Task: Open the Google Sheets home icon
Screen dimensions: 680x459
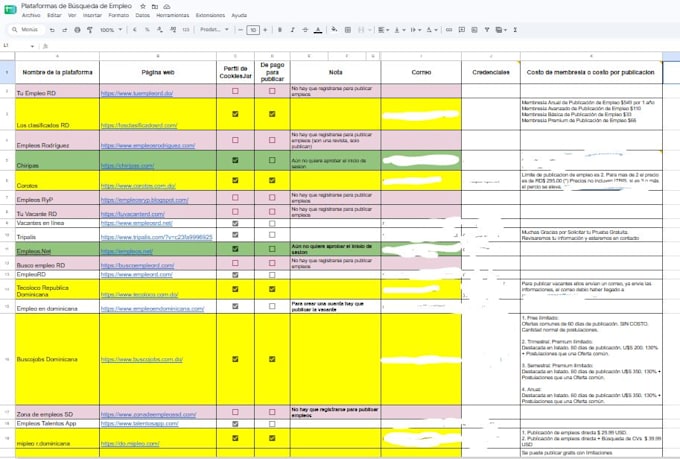Action: click(10, 9)
